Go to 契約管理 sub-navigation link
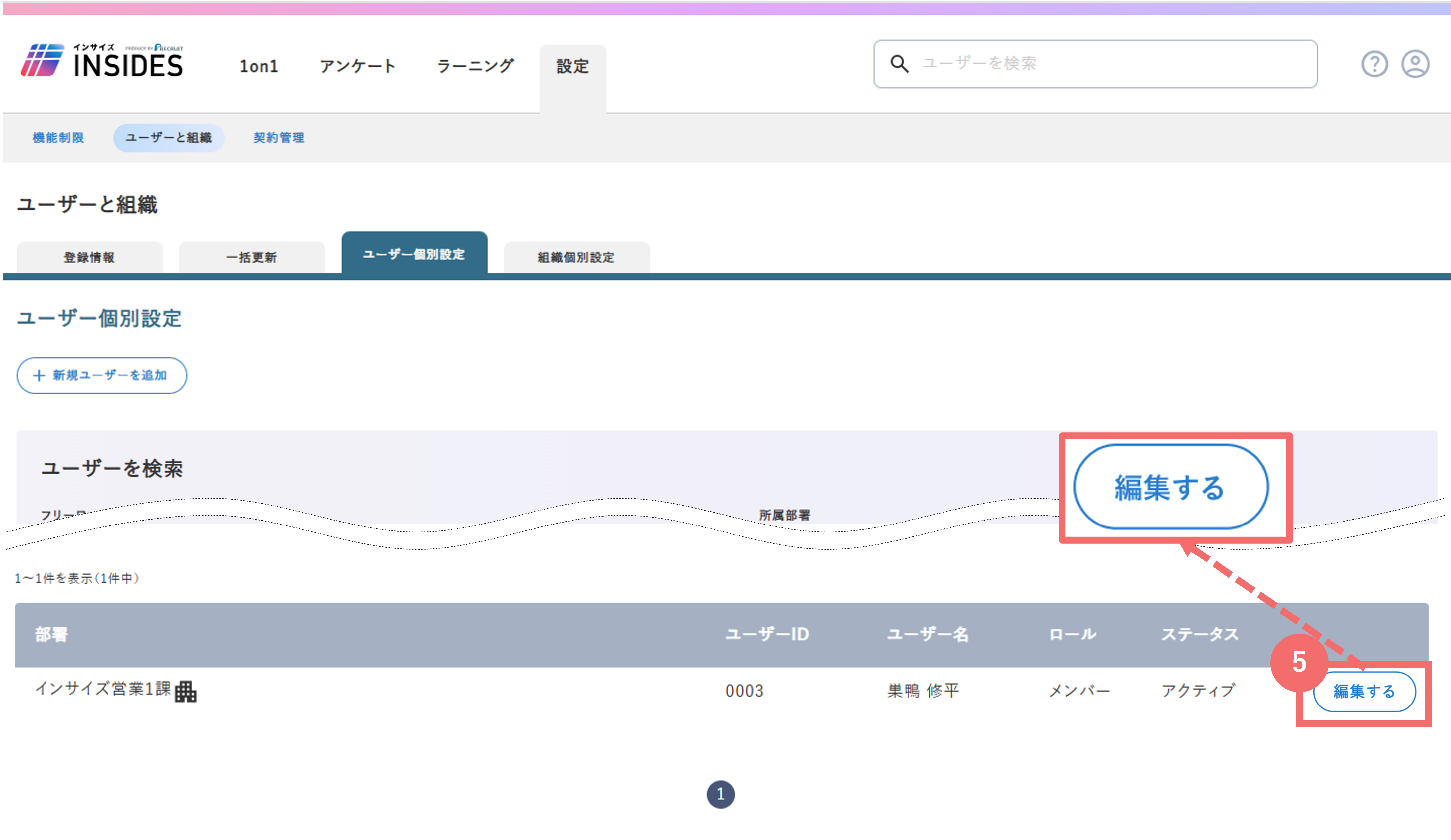The image size is (1451, 840). [x=279, y=137]
